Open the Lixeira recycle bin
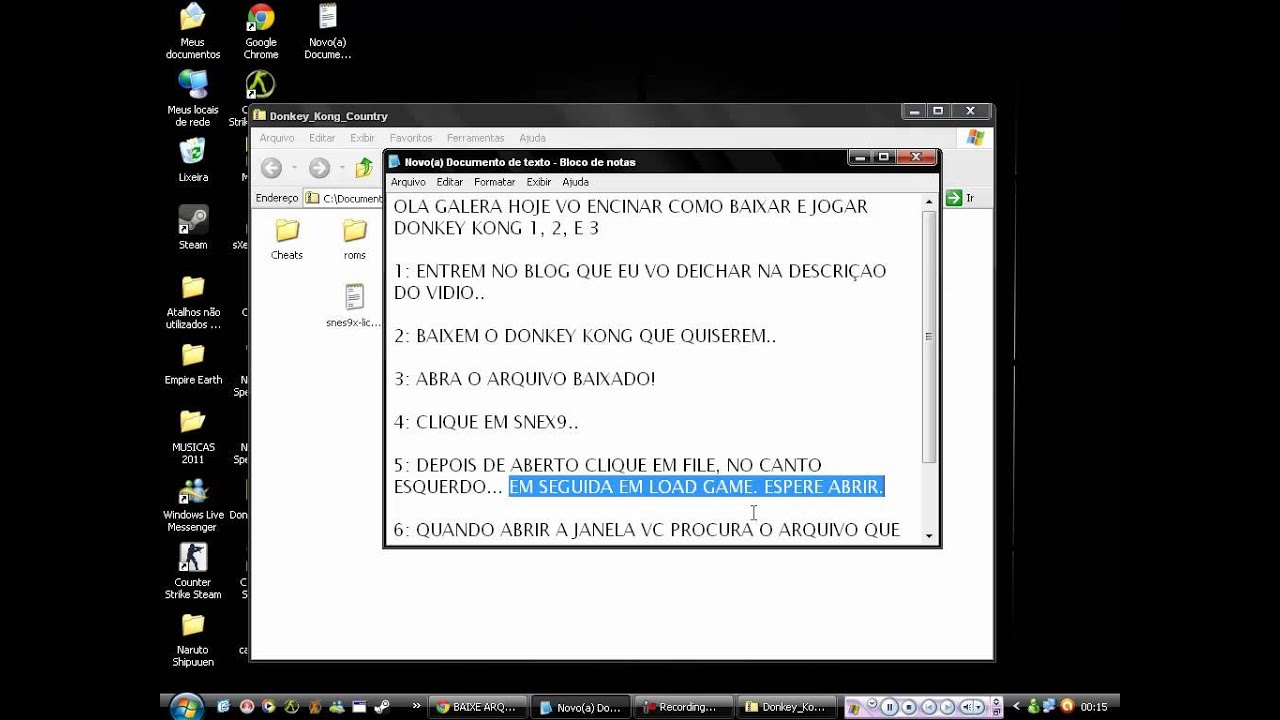The image size is (1280, 720). click(193, 160)
